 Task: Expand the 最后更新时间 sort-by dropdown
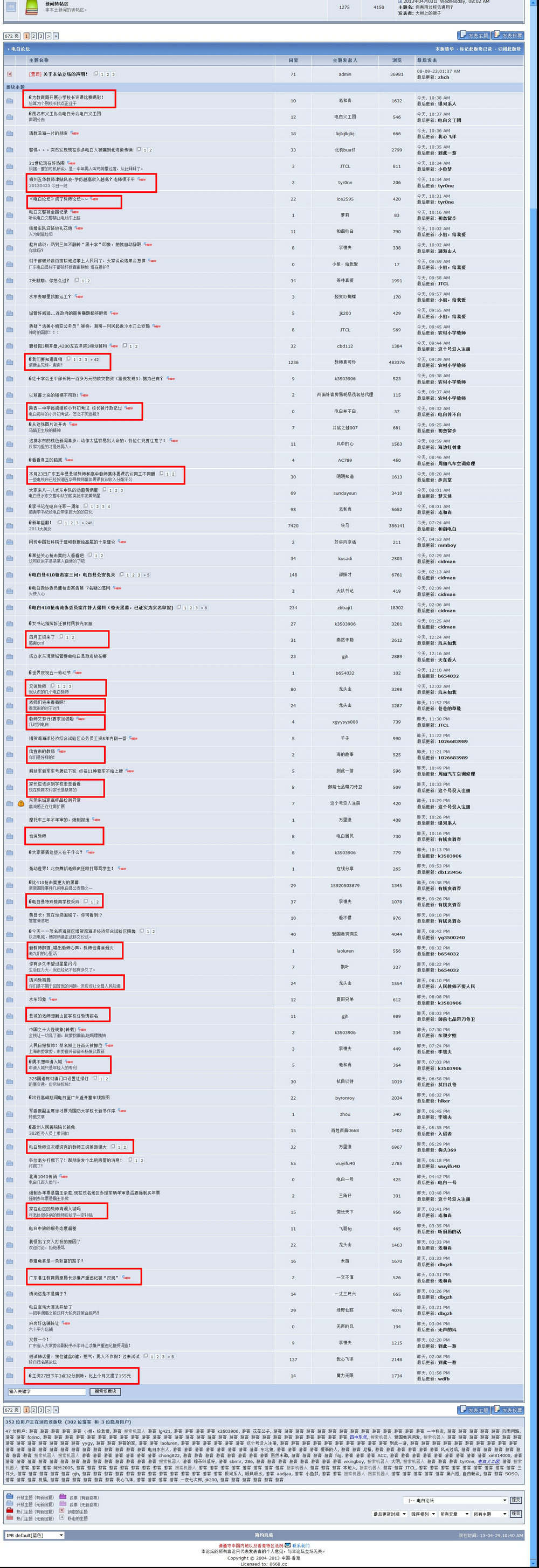click(388, 1513)
